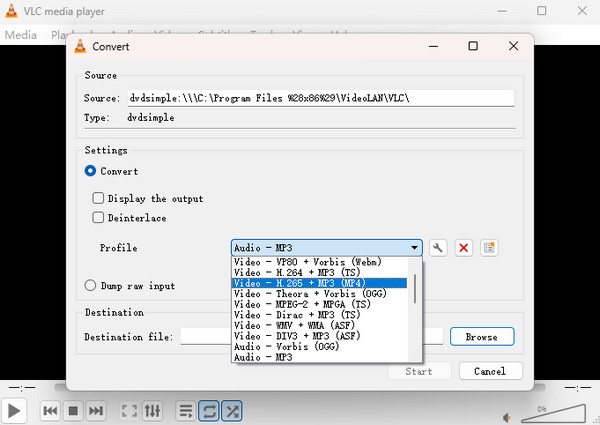Enable Display the output checkbox

click(x=98, y=198)
